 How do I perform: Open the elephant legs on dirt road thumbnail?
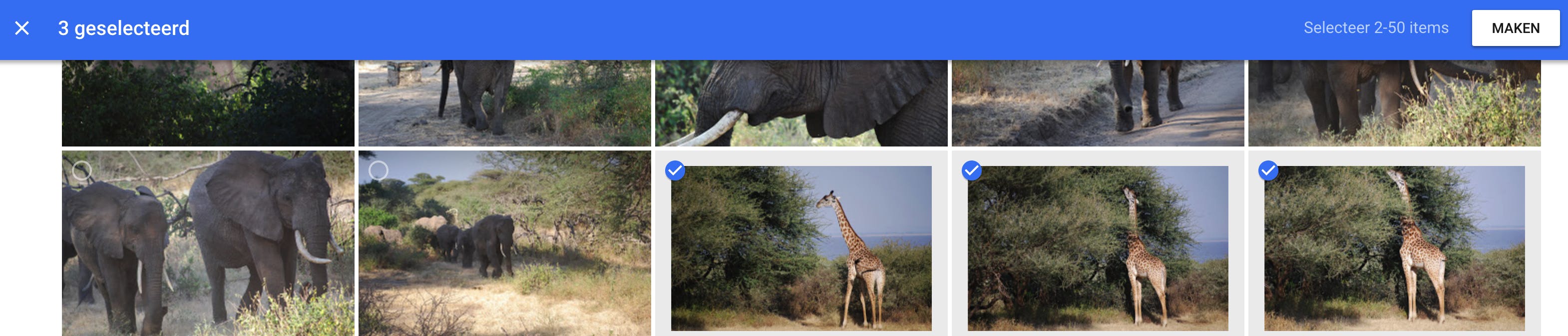click(x=1098, y=103)
